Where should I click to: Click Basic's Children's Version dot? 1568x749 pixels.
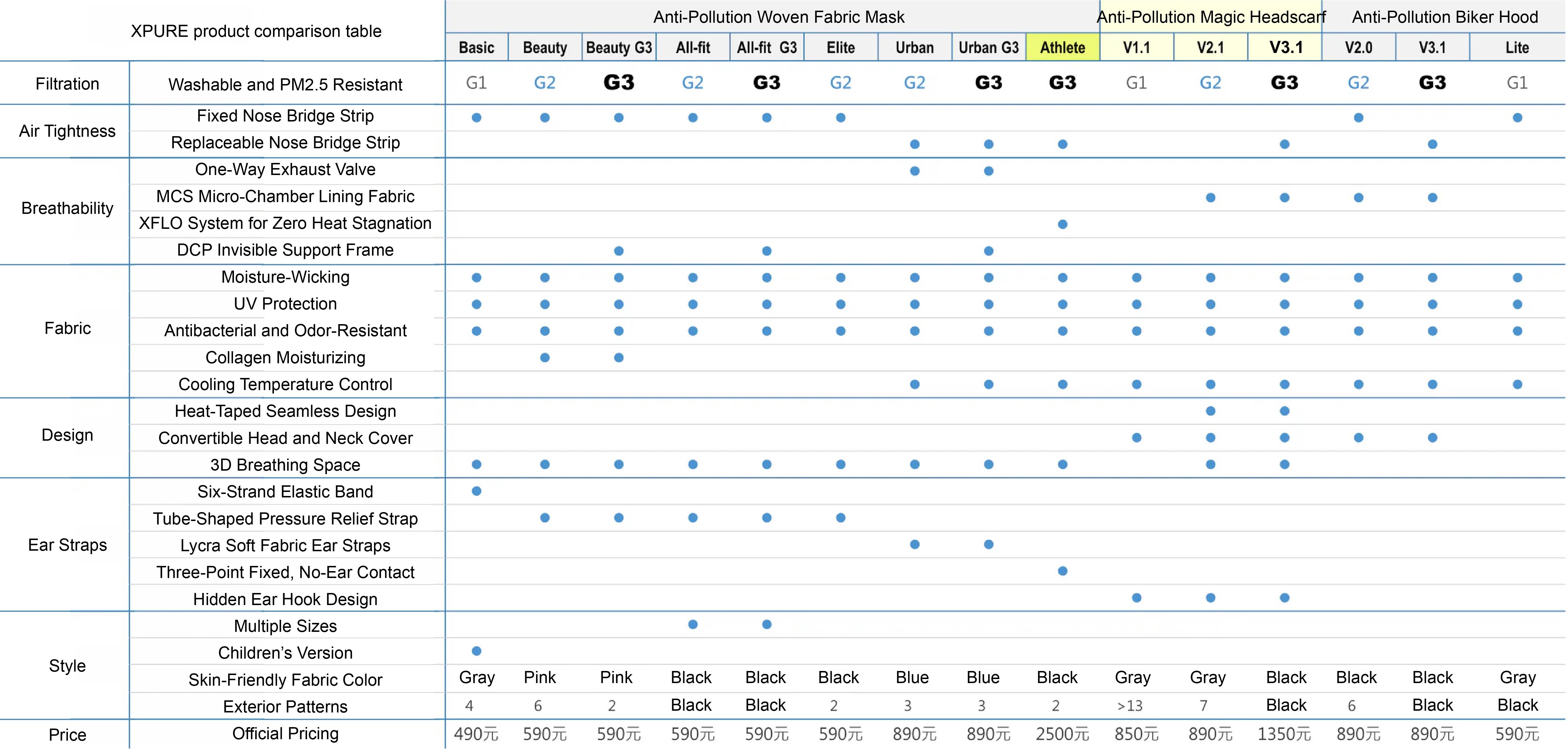point(477,651)
